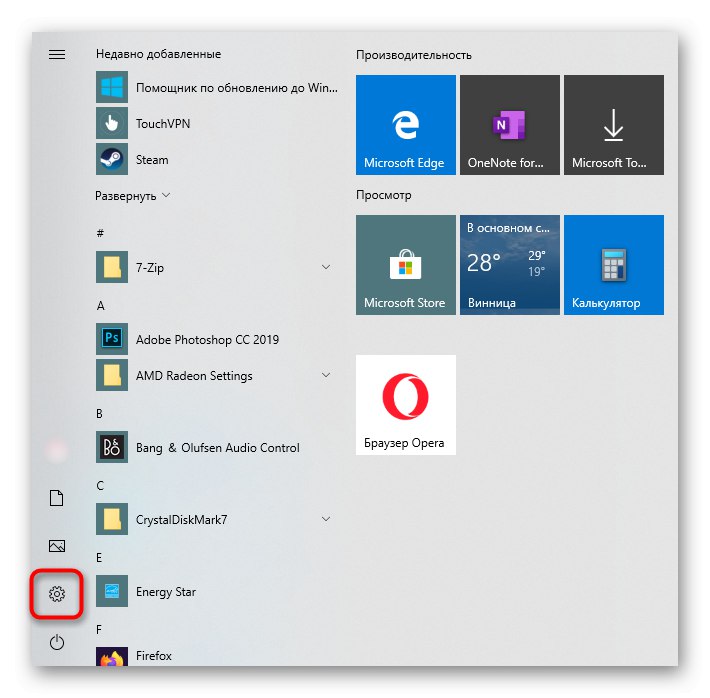Open Settings via the gear icon
The width and height of the screenshot is (710, 698).
(57, 593)
